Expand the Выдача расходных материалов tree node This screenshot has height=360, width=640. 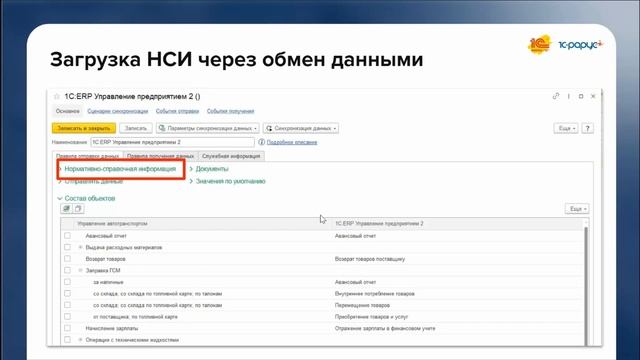[x=80, y=247]
